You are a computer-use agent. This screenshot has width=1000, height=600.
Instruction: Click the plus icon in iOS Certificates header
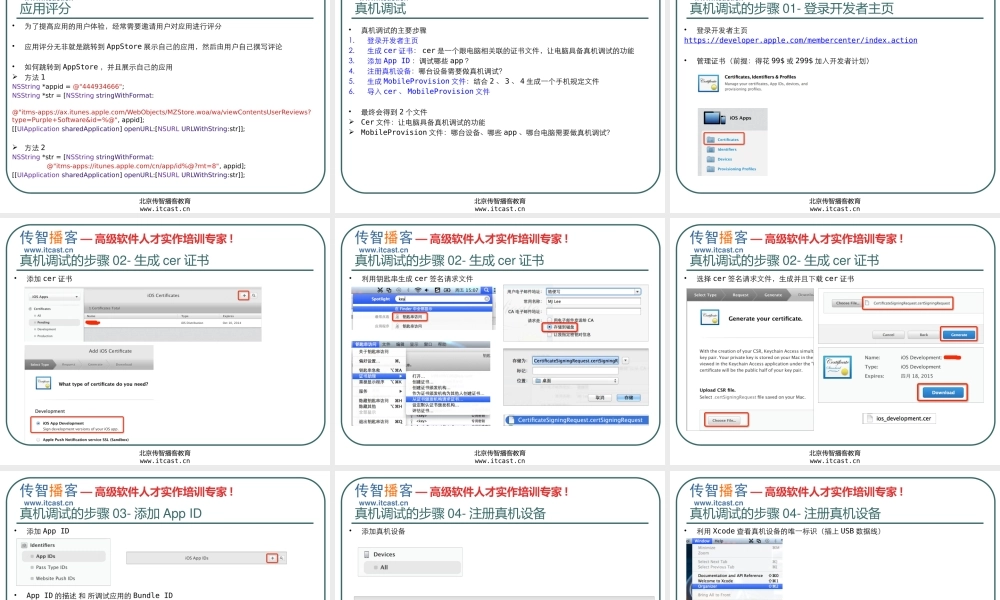click(x=243, y=297)
